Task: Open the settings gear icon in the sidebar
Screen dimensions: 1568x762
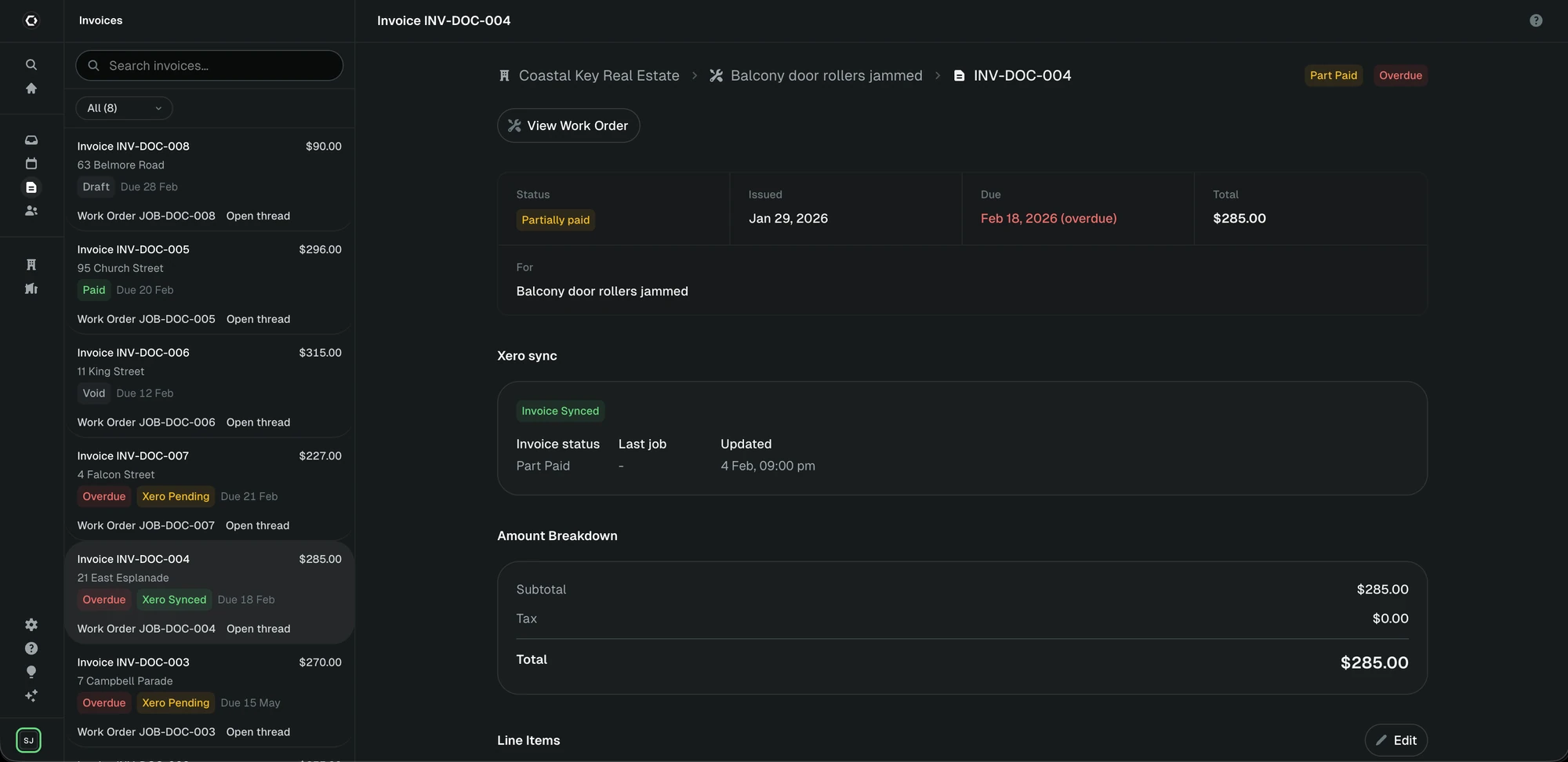Action: [x=31, y=625]
